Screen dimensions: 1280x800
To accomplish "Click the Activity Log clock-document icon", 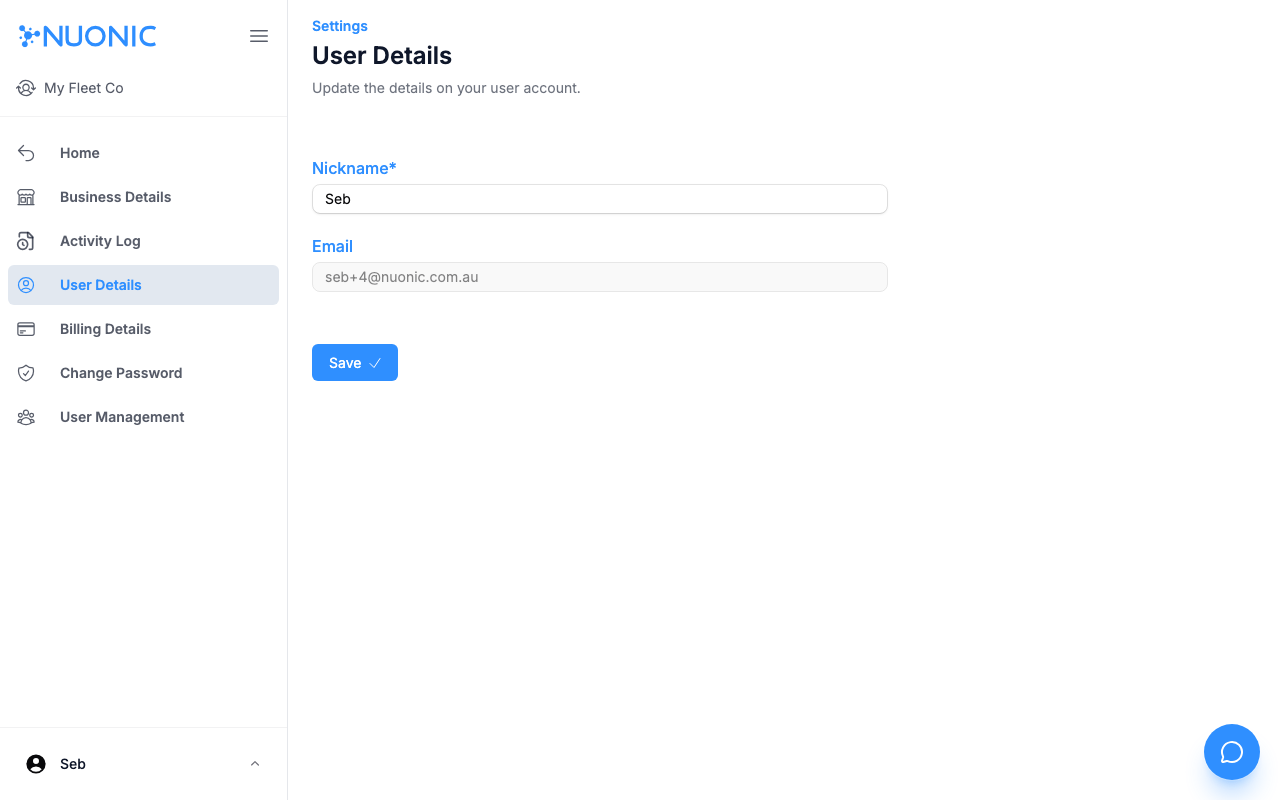I will (x=26, y=241).
